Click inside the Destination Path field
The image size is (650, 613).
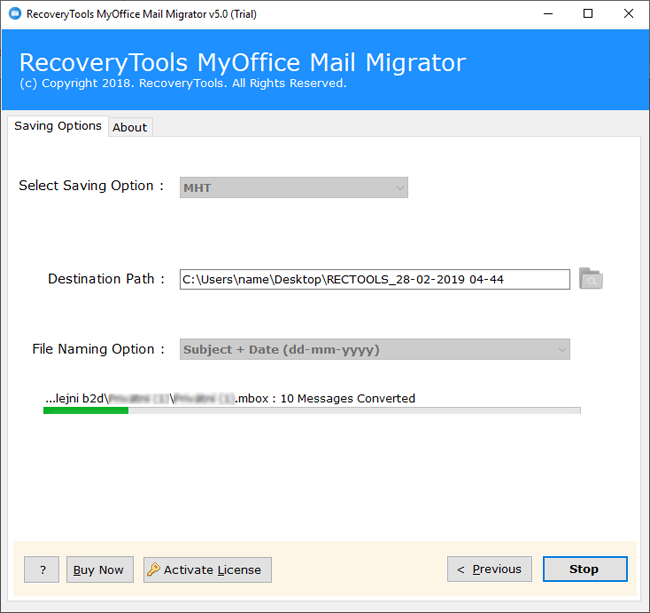[x=375, y=279]
